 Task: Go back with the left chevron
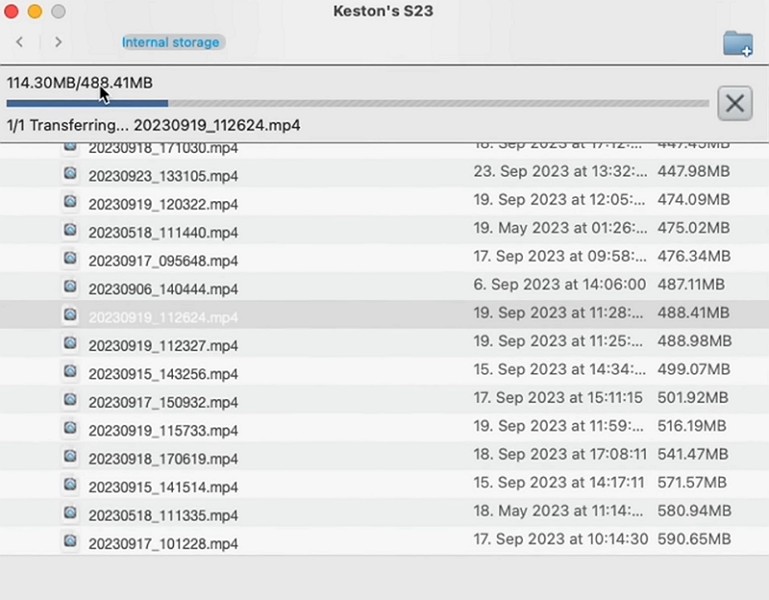(x=20, y=42)
